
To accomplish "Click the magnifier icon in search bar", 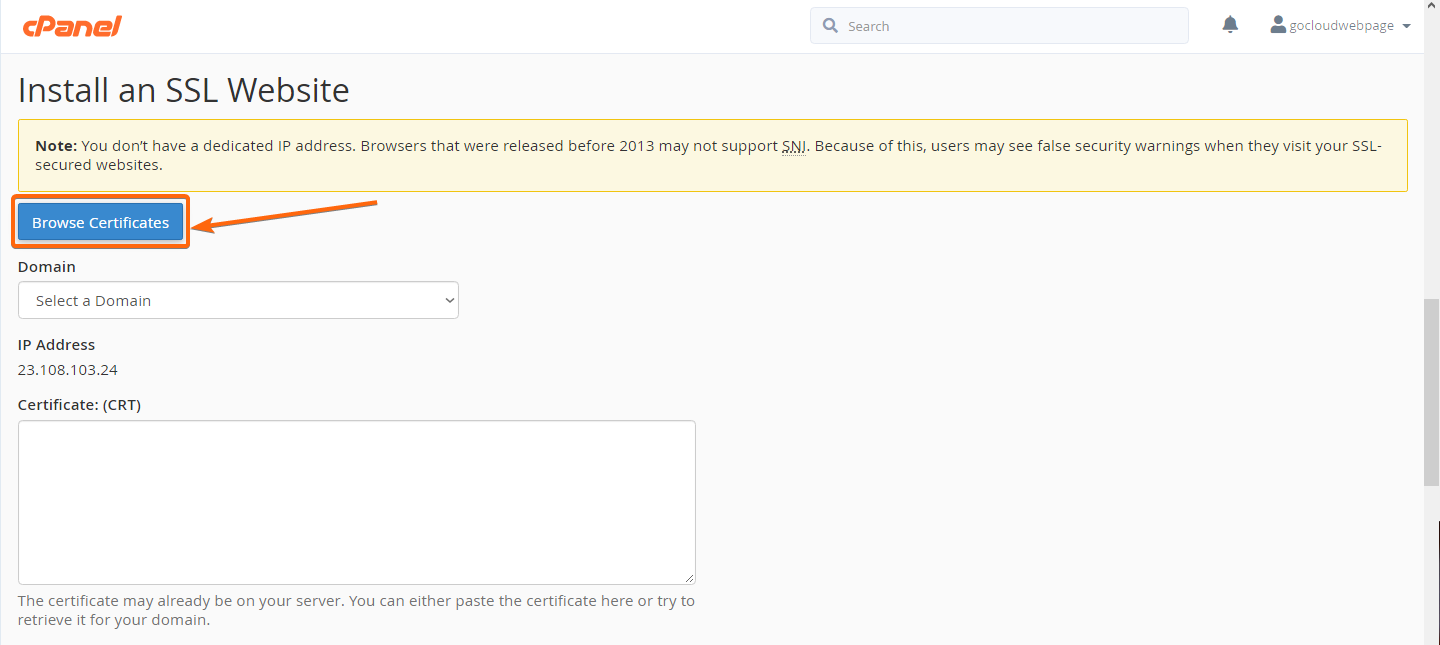I will point(830,26).
